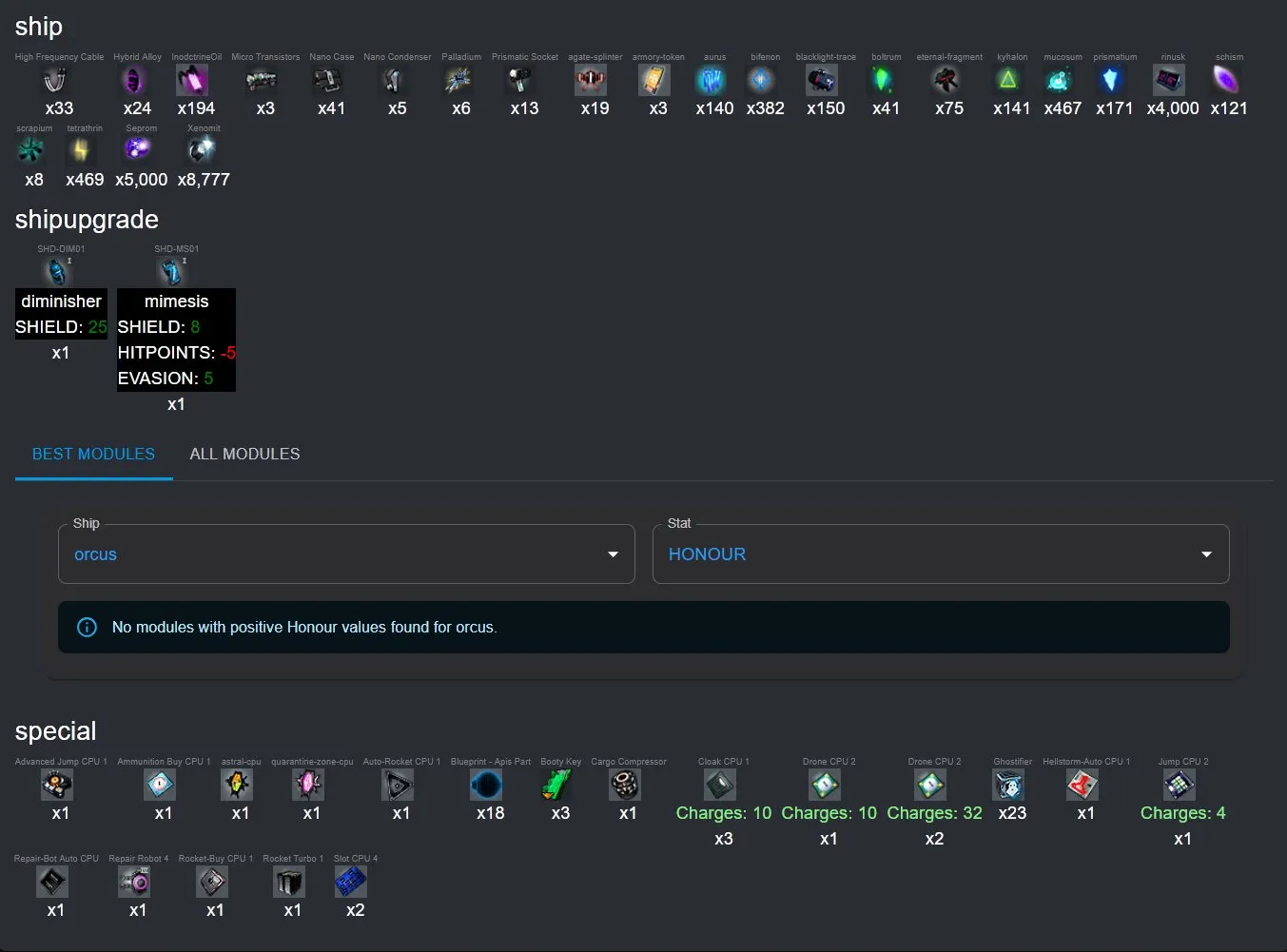The height and width of the screenshot is (952, 1287).
Task: Click the Auto-Rocket CPU 1 icon
Action: 399,786
